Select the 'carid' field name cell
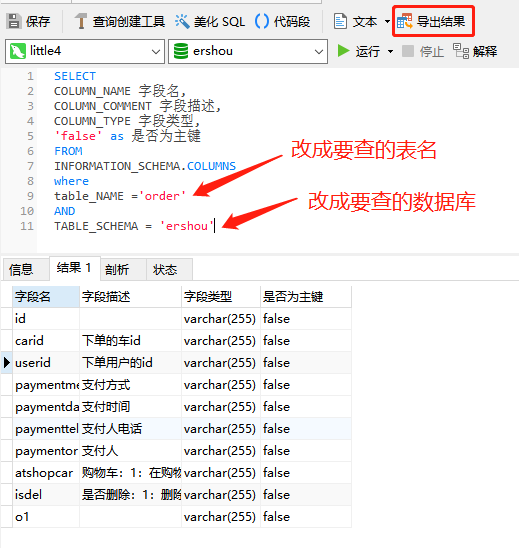 46,341
